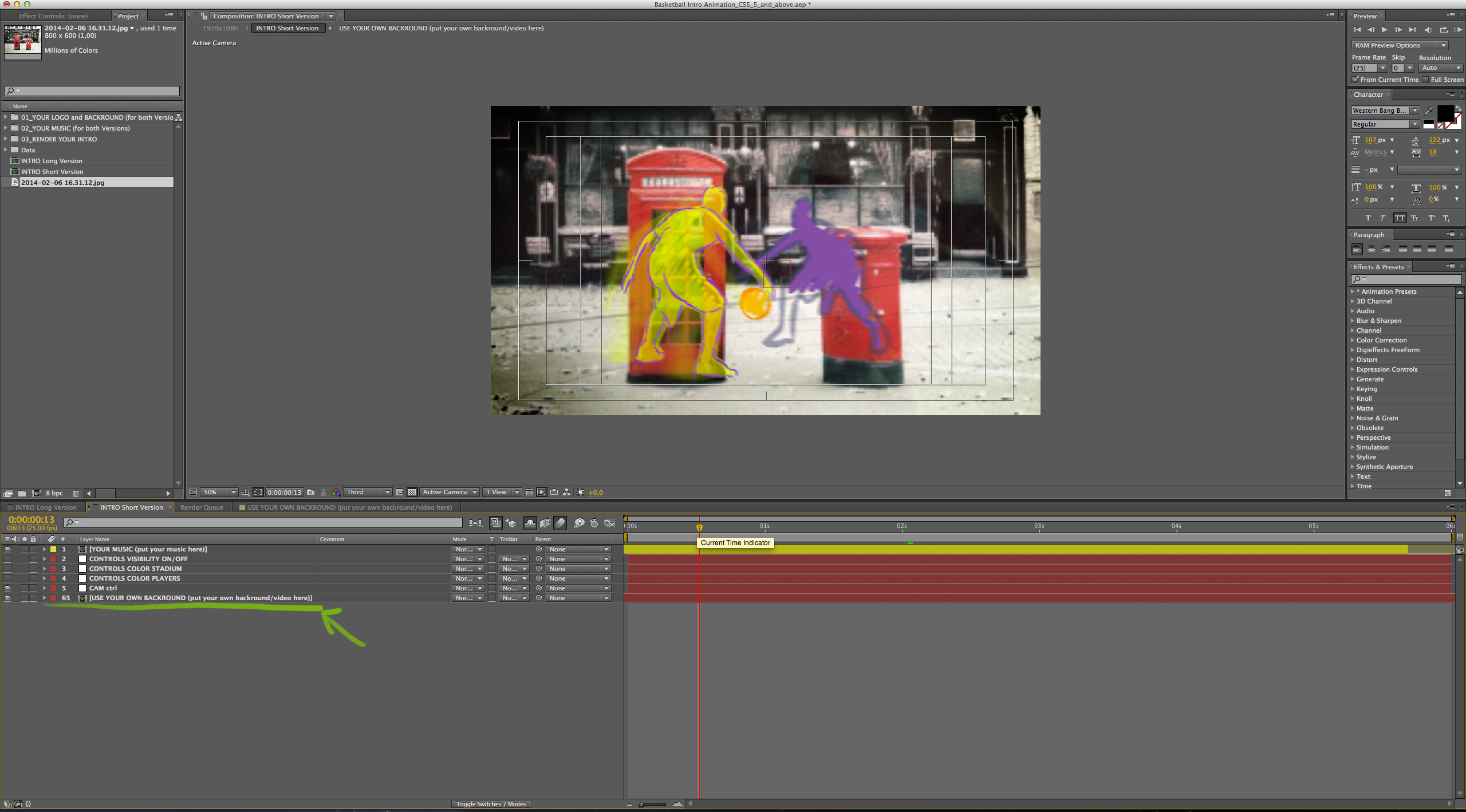Image resolution: width=1466 pixels, height=812 pixels.
Task: Enable the Full Screen checkbox
Action: tap(1426, 80)
